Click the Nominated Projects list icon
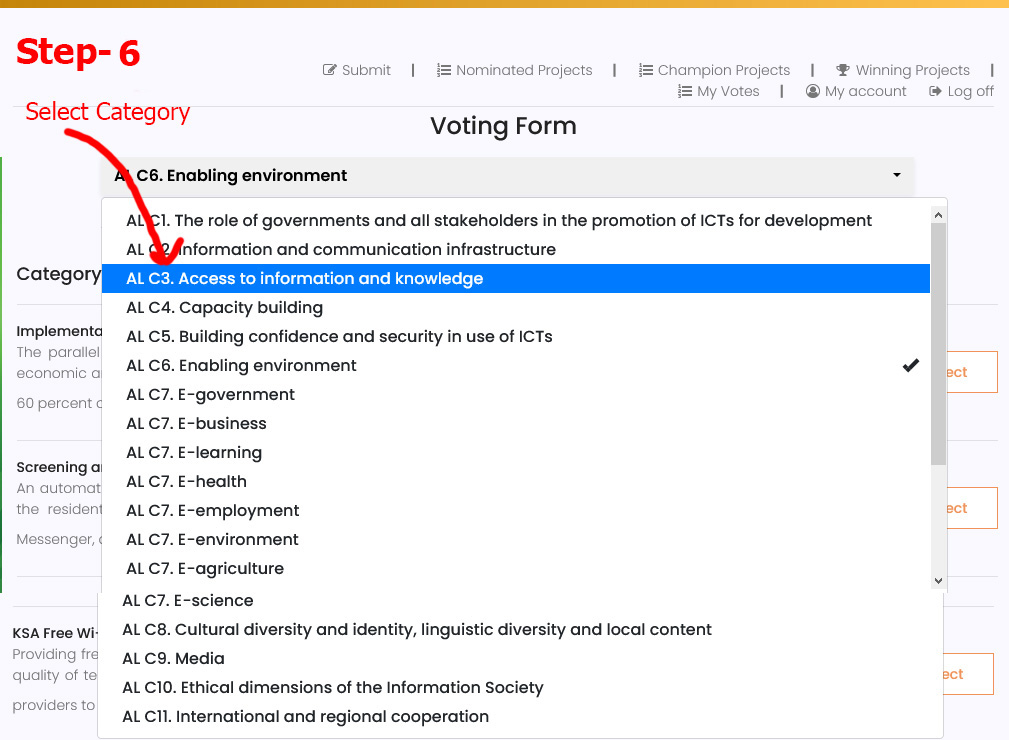The height and width of the screenshot is (740, 1009). point(443,69)
